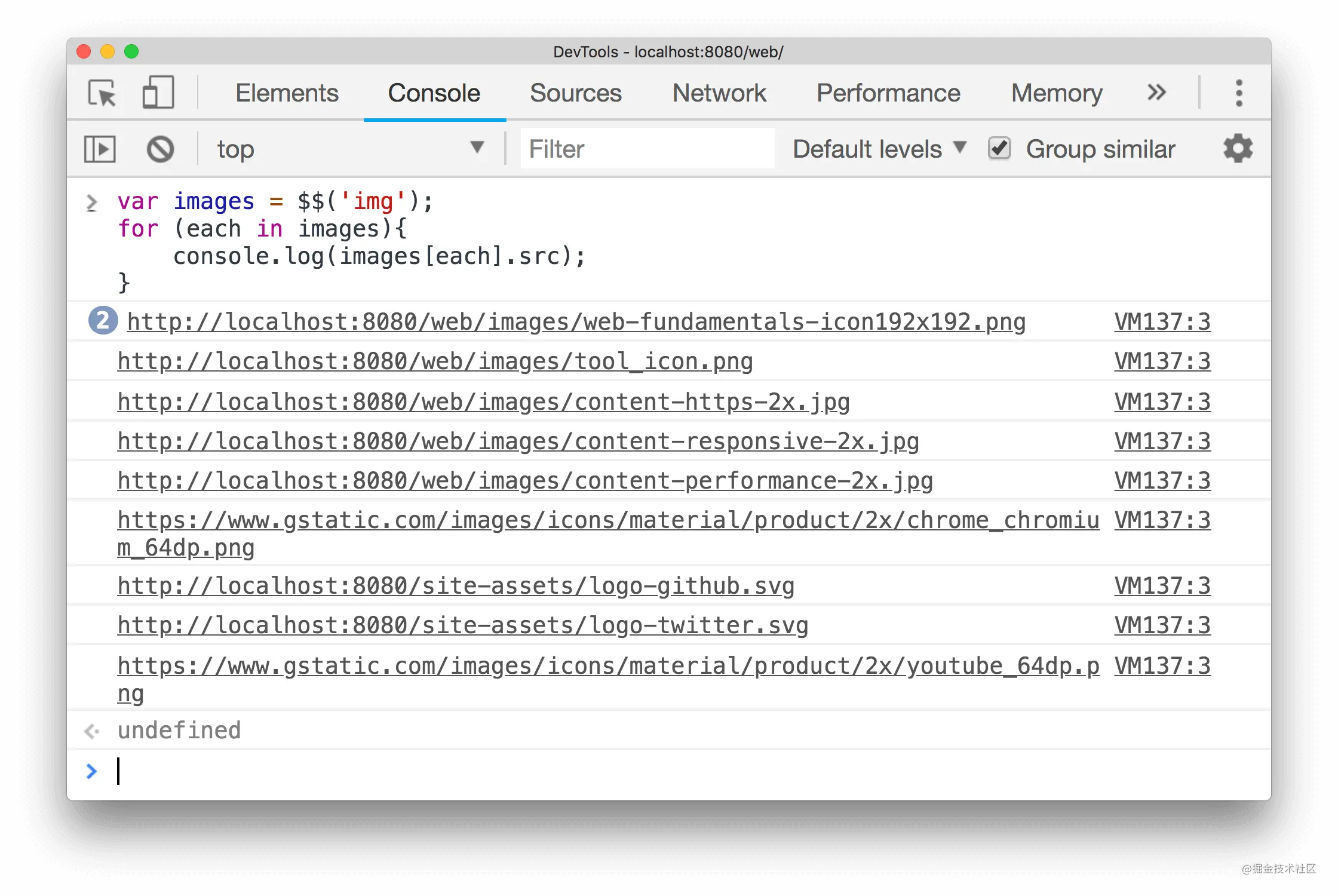
Task: Click the logo-github.svg link
Action: [x=456, y=586]
